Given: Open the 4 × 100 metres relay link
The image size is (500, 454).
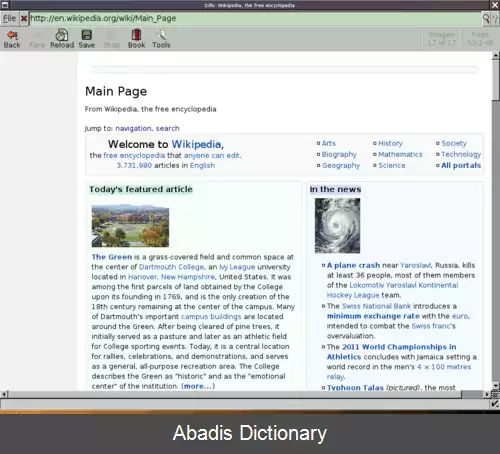Looking at the screenshot, I should point(399,372).
